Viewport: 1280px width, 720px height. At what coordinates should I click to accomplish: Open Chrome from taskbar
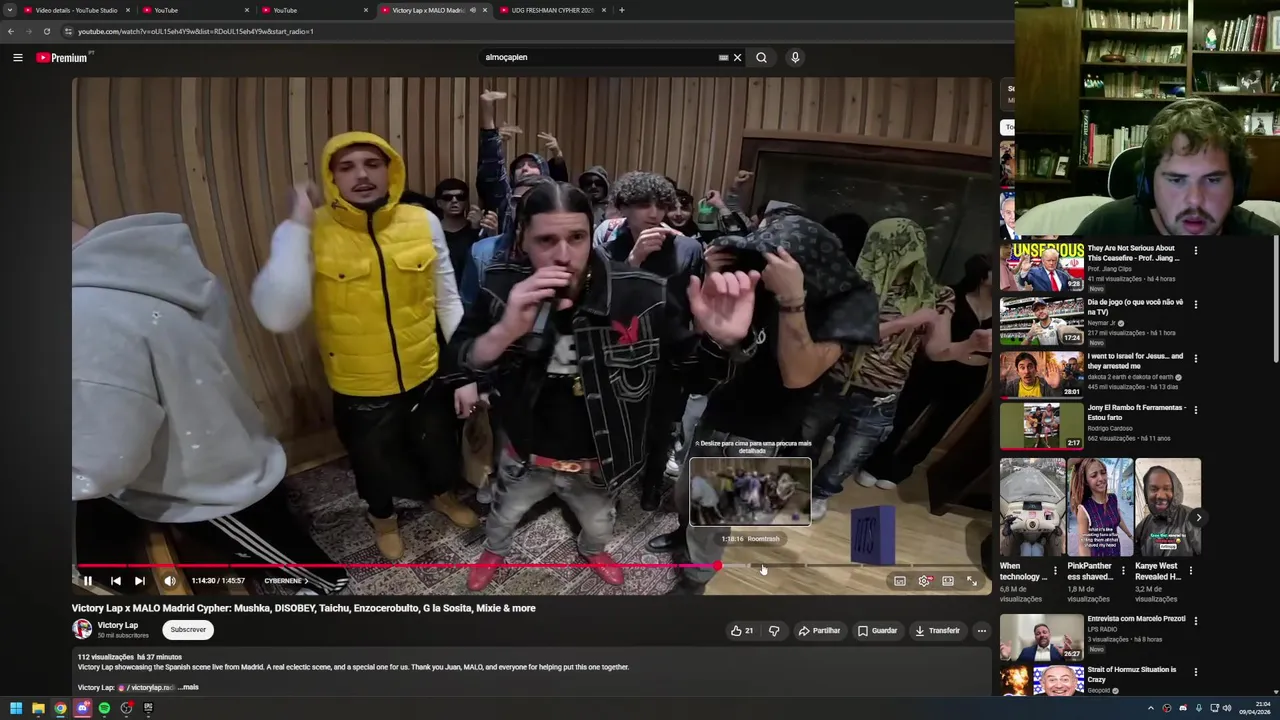60,708
